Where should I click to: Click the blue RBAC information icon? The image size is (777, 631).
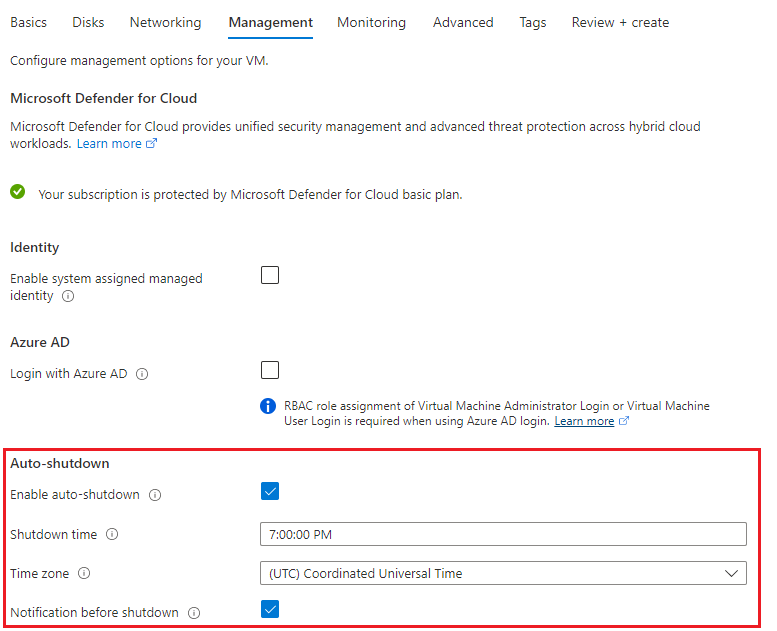(x=268, y=406)
